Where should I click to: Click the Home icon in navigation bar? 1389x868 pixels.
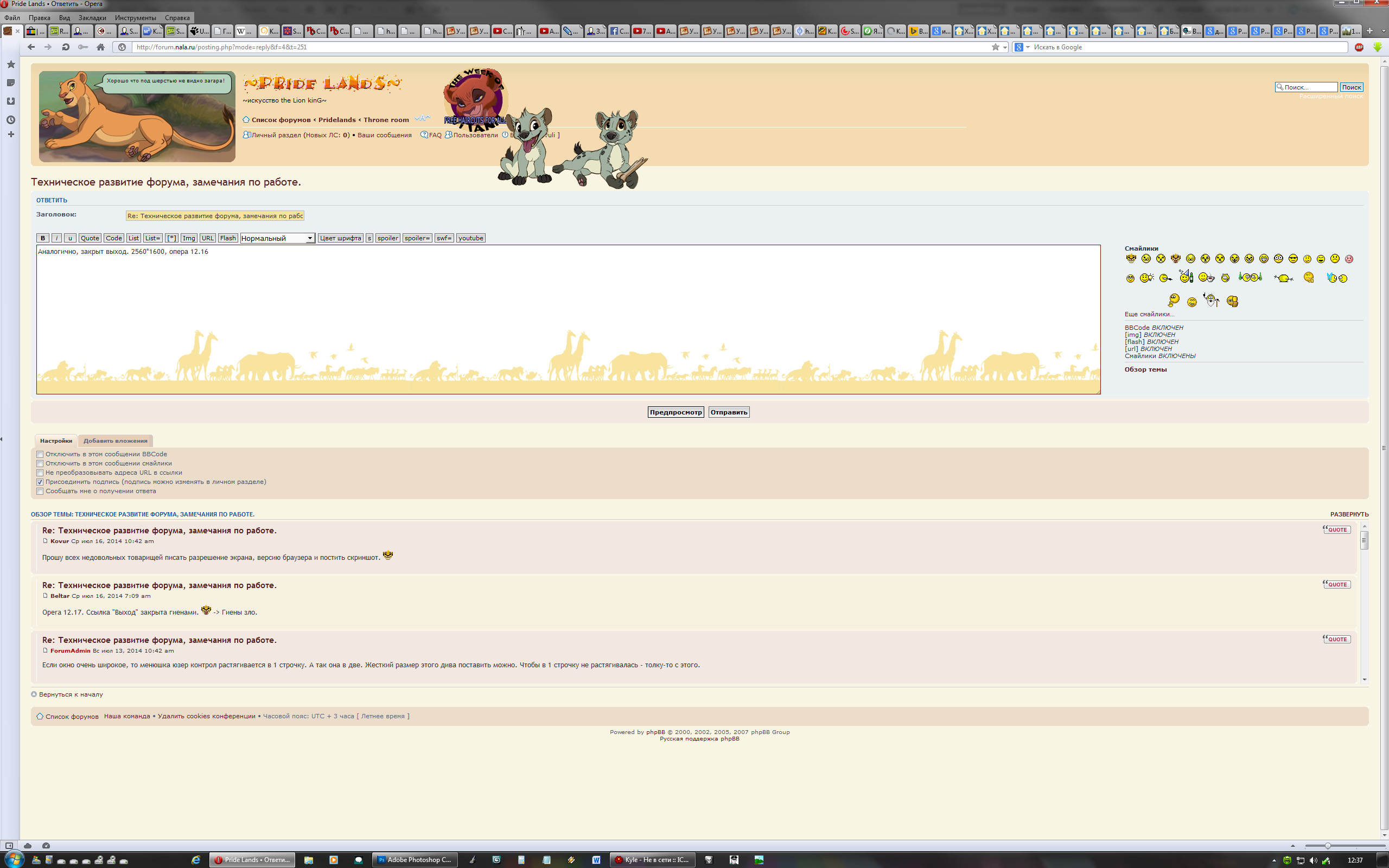click(100, 47)
